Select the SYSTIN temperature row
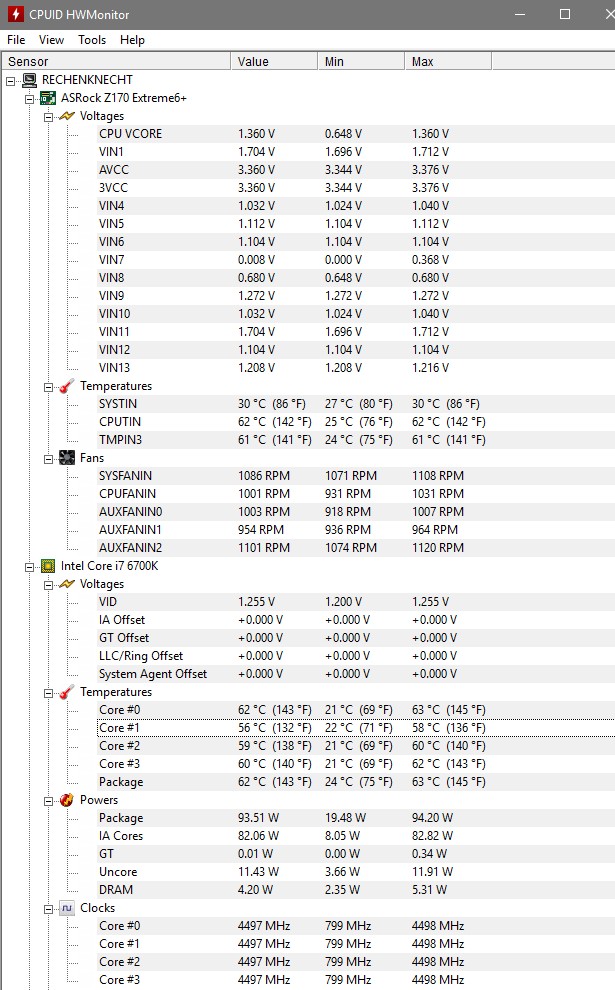Screen dimensions: 615x990 355,403
